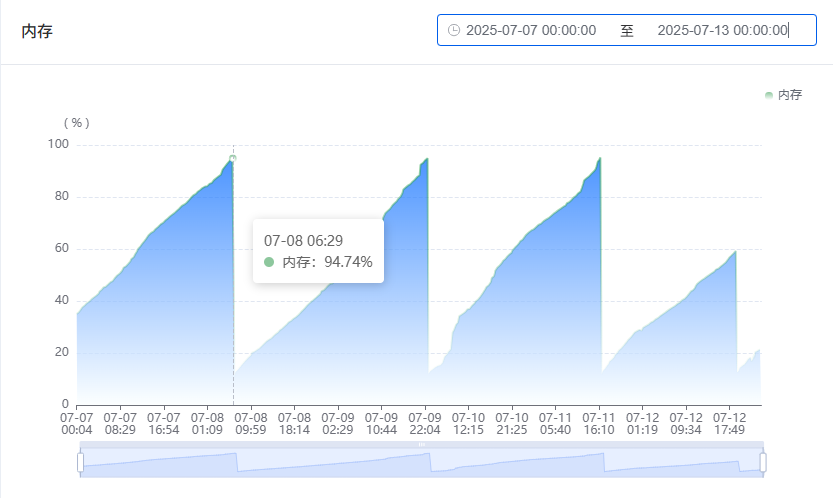
Task: Click the clock icon in date picker
Action: point(454,30)
